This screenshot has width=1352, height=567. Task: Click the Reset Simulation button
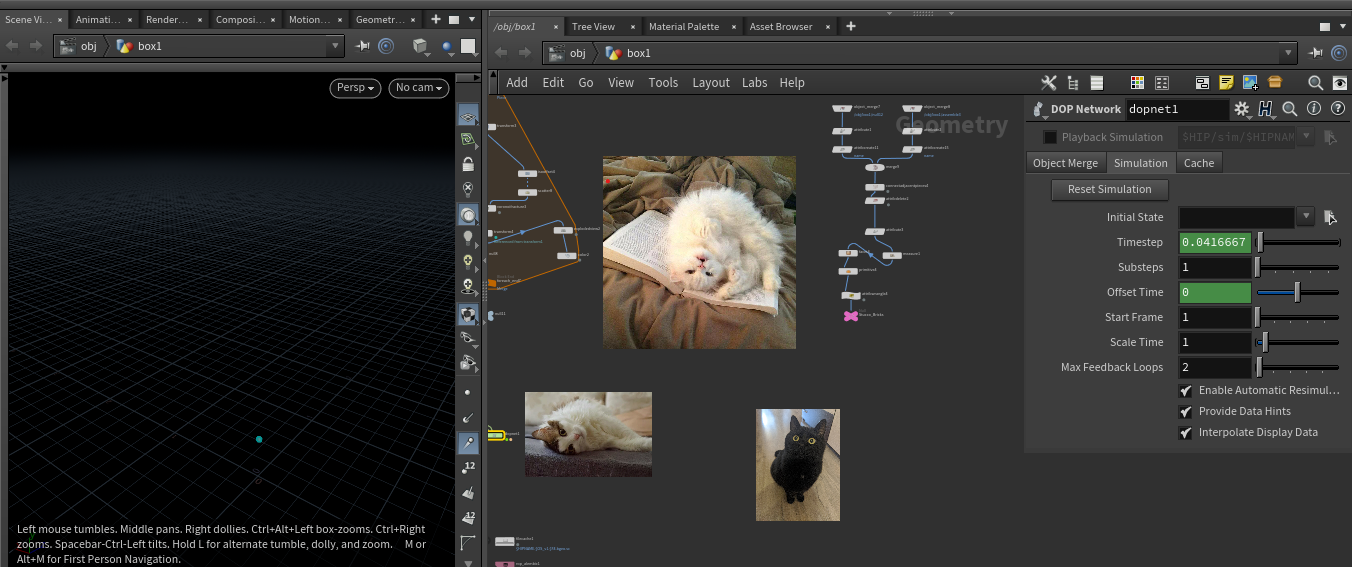pyautogui.click(x=1109, y=189)
